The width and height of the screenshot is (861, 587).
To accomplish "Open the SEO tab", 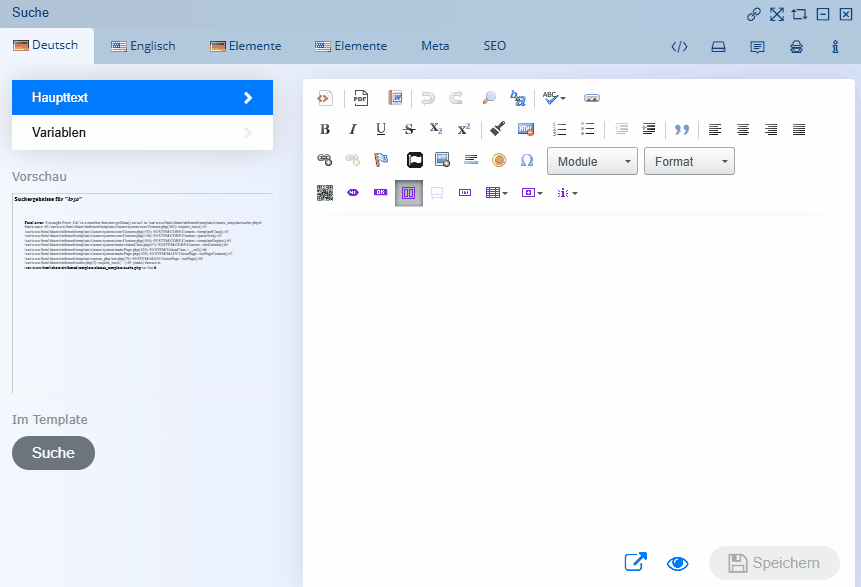I will pyautogui.click(x=495, y=46).
